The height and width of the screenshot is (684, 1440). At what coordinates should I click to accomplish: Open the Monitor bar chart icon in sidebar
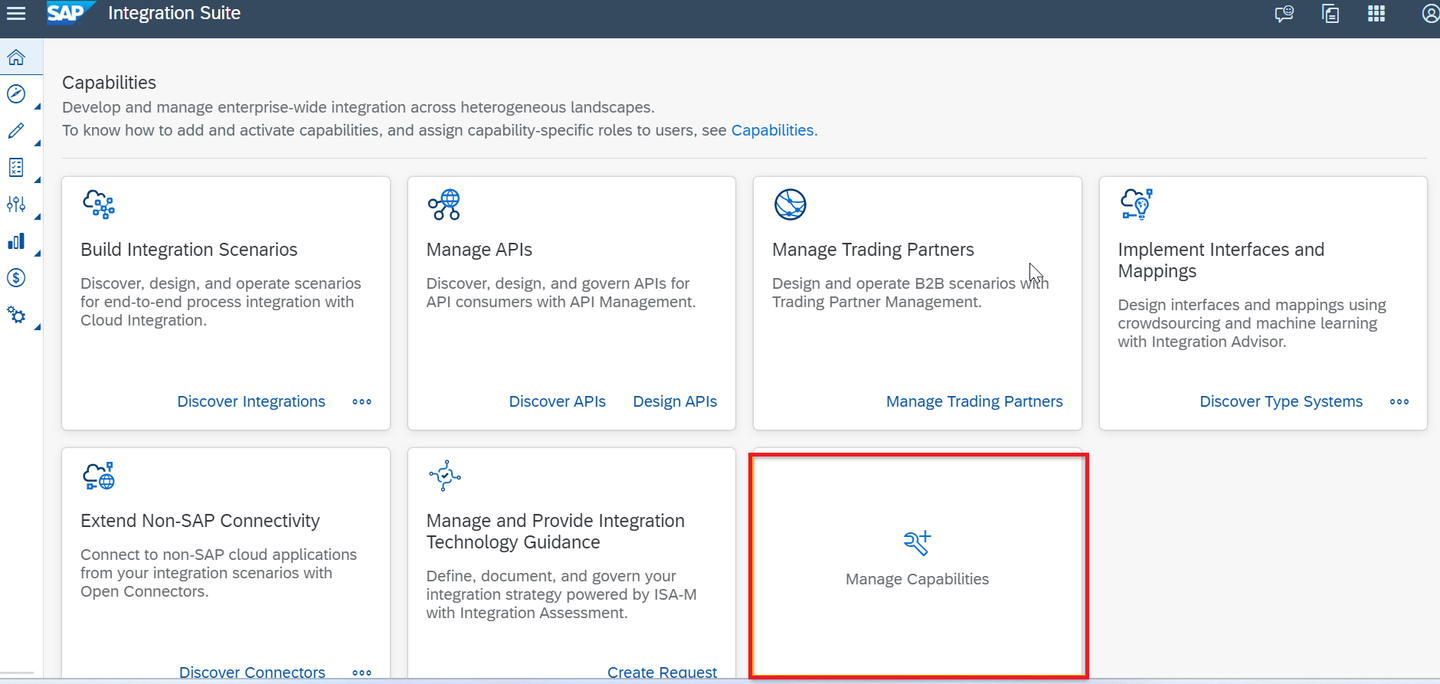[16, 241]
